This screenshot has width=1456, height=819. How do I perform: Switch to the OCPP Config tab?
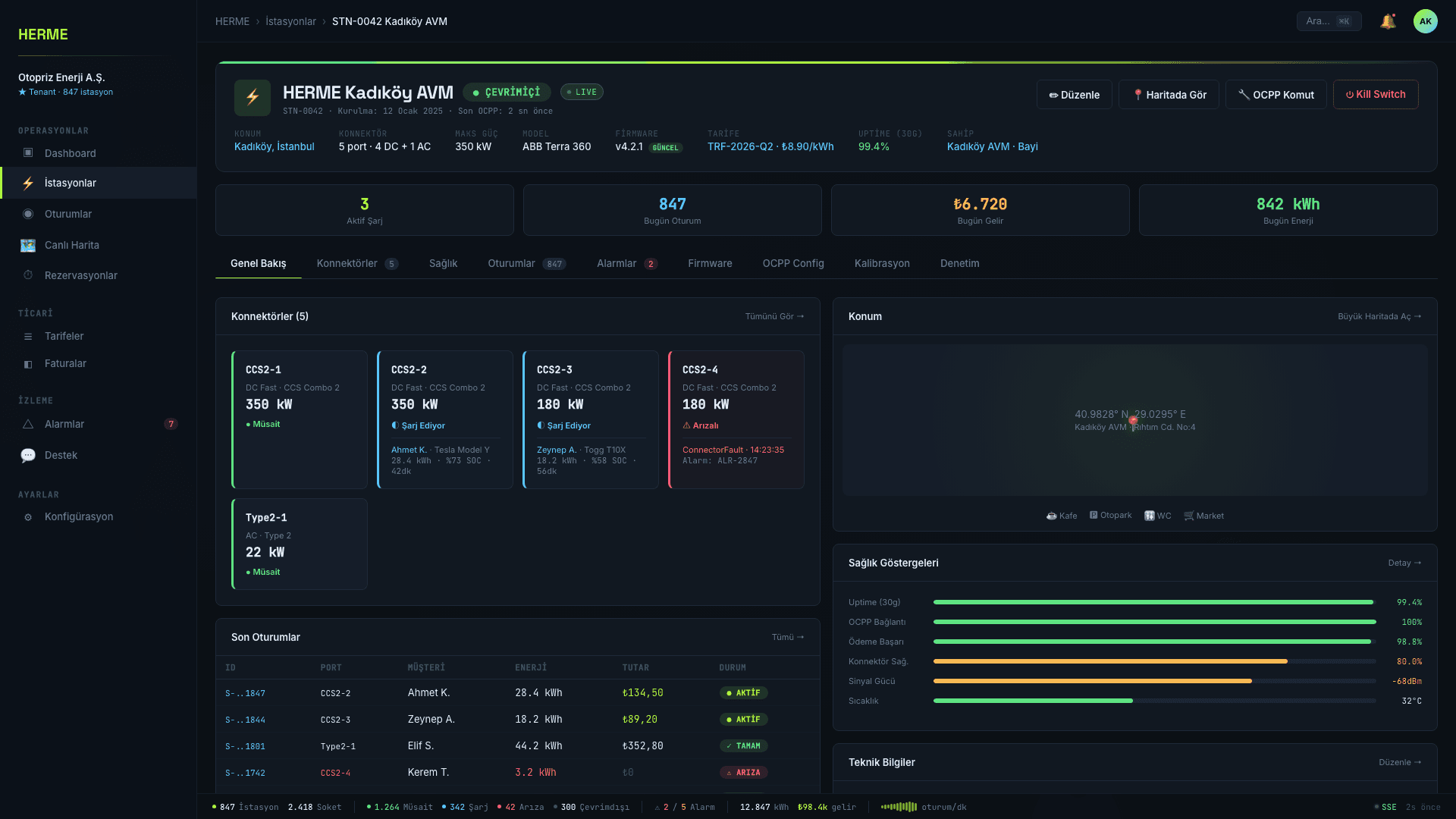click(793, 263)
